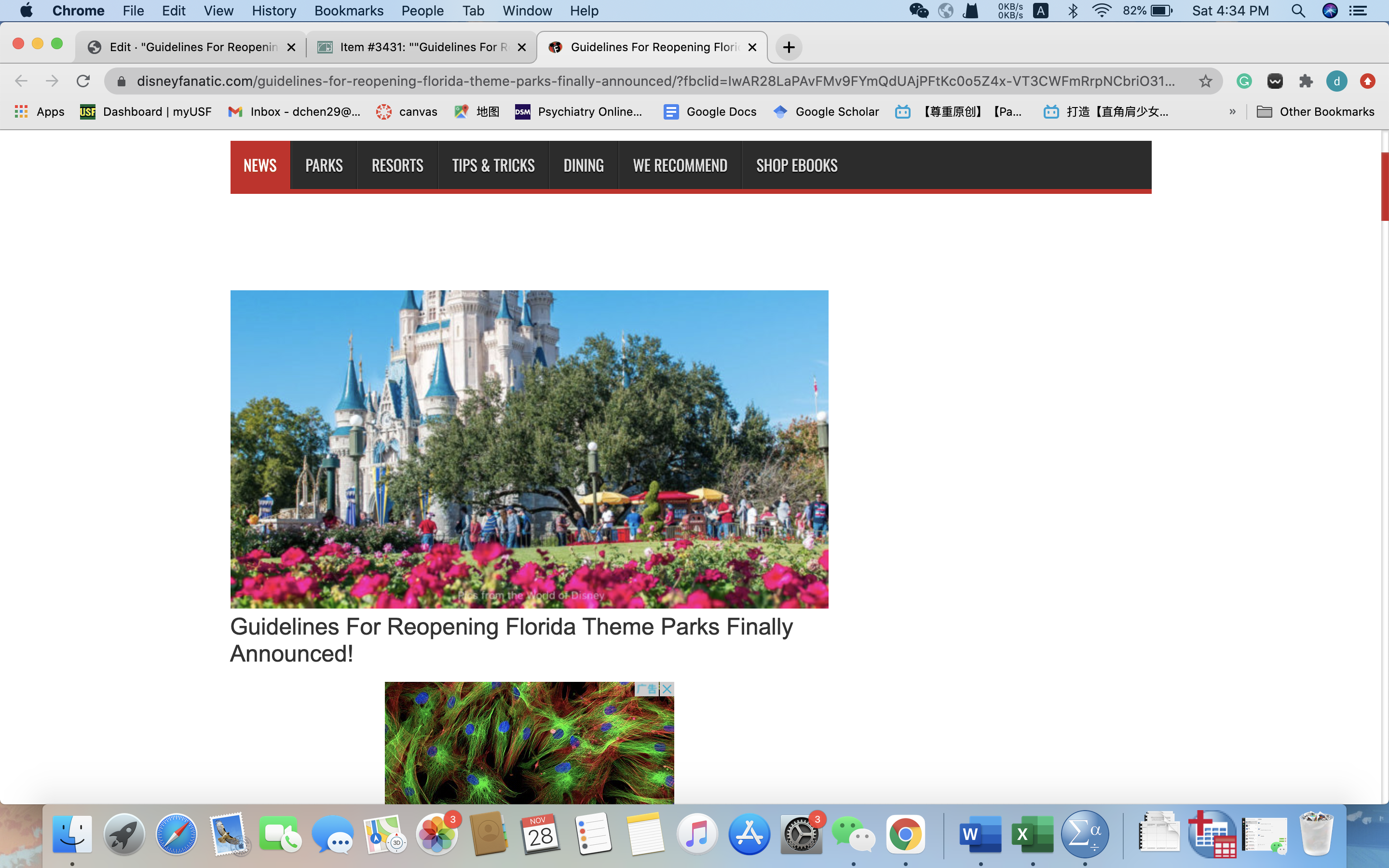
Task: Open Chrome profile avatar 'd'
Action: tap(1336, 81)
